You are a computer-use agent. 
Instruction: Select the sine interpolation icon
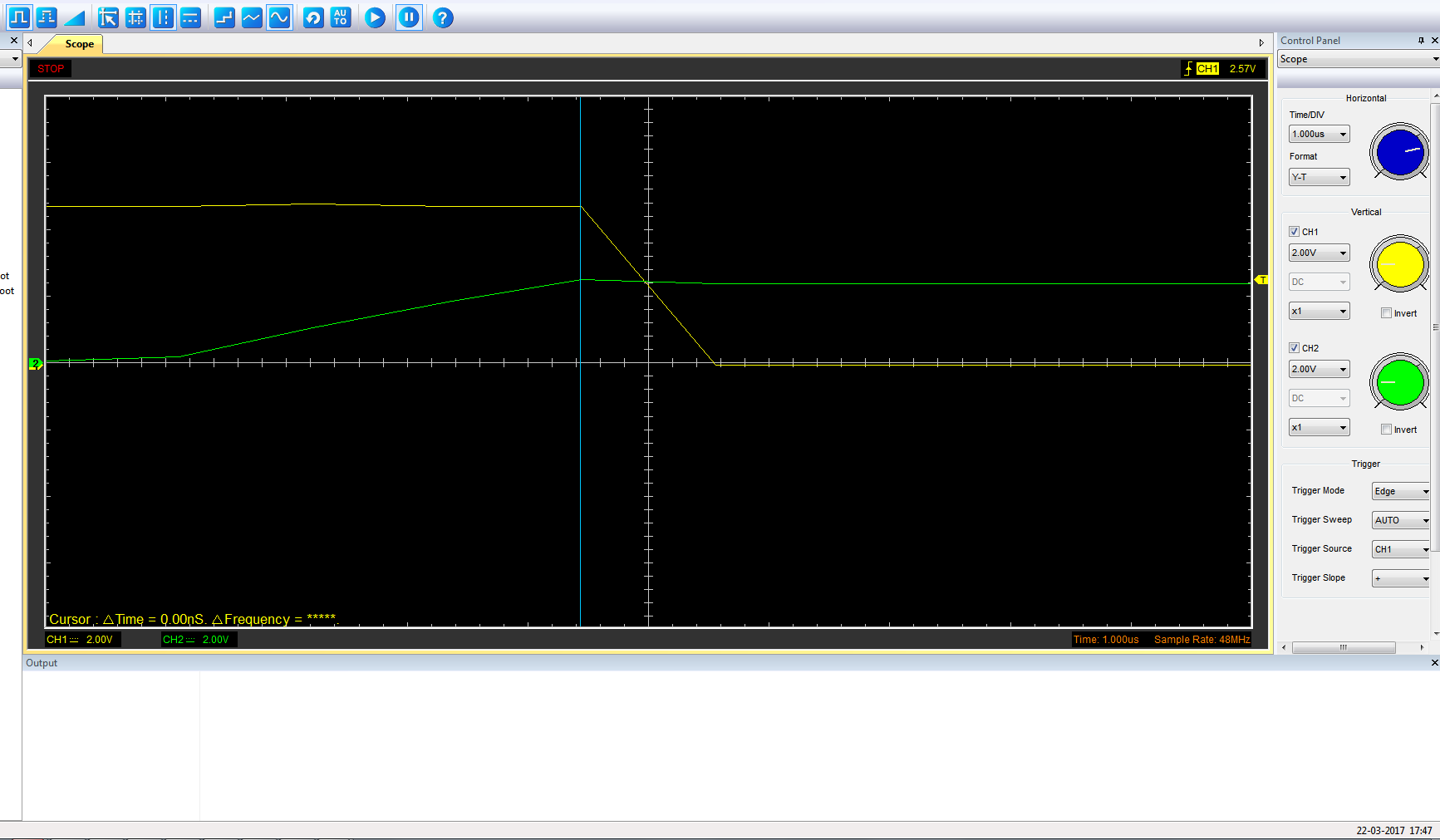tap(279, 17)
